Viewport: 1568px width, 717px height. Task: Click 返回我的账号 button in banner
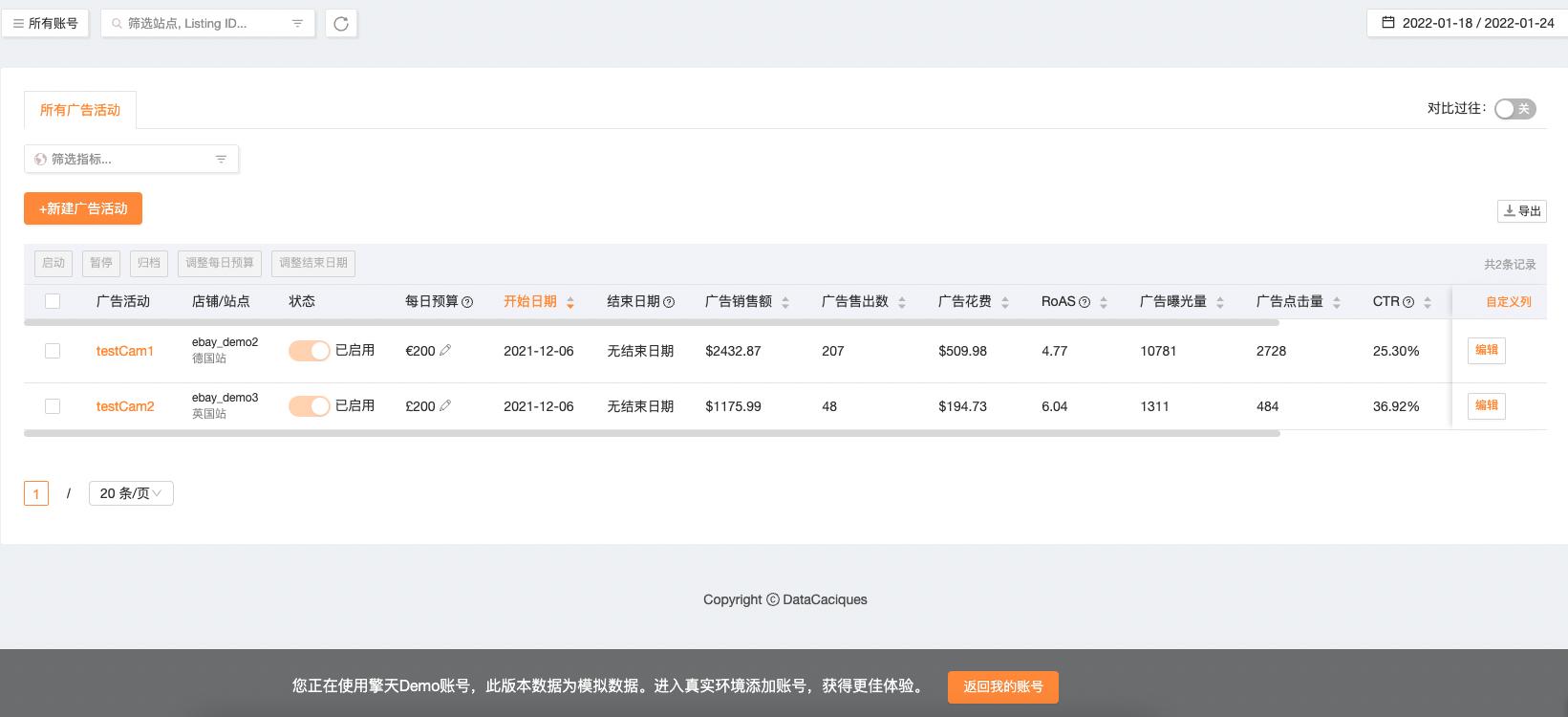click(x=1003, y=686)
